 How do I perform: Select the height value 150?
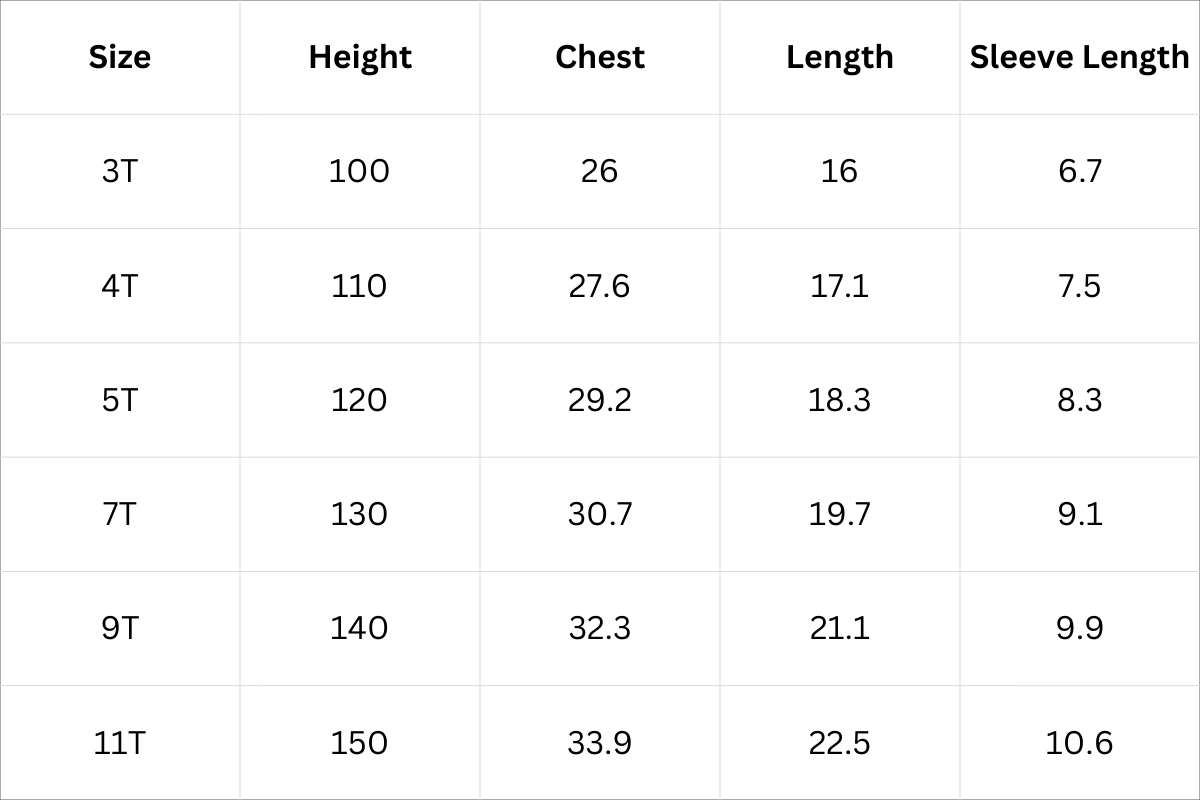[360, 743]
